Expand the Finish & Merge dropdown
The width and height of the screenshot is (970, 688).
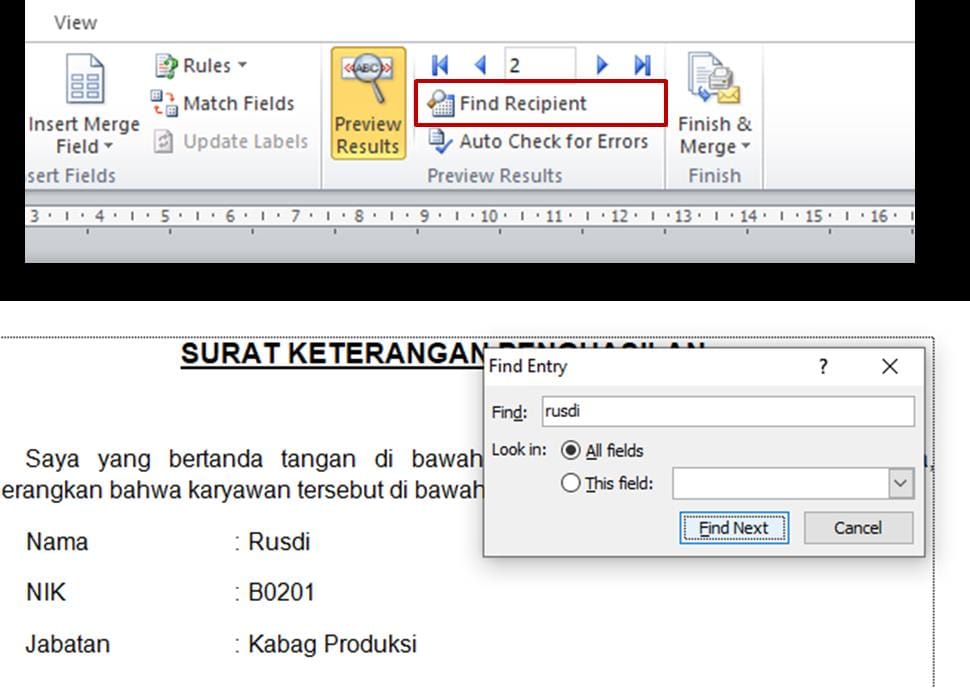[714, 136]
